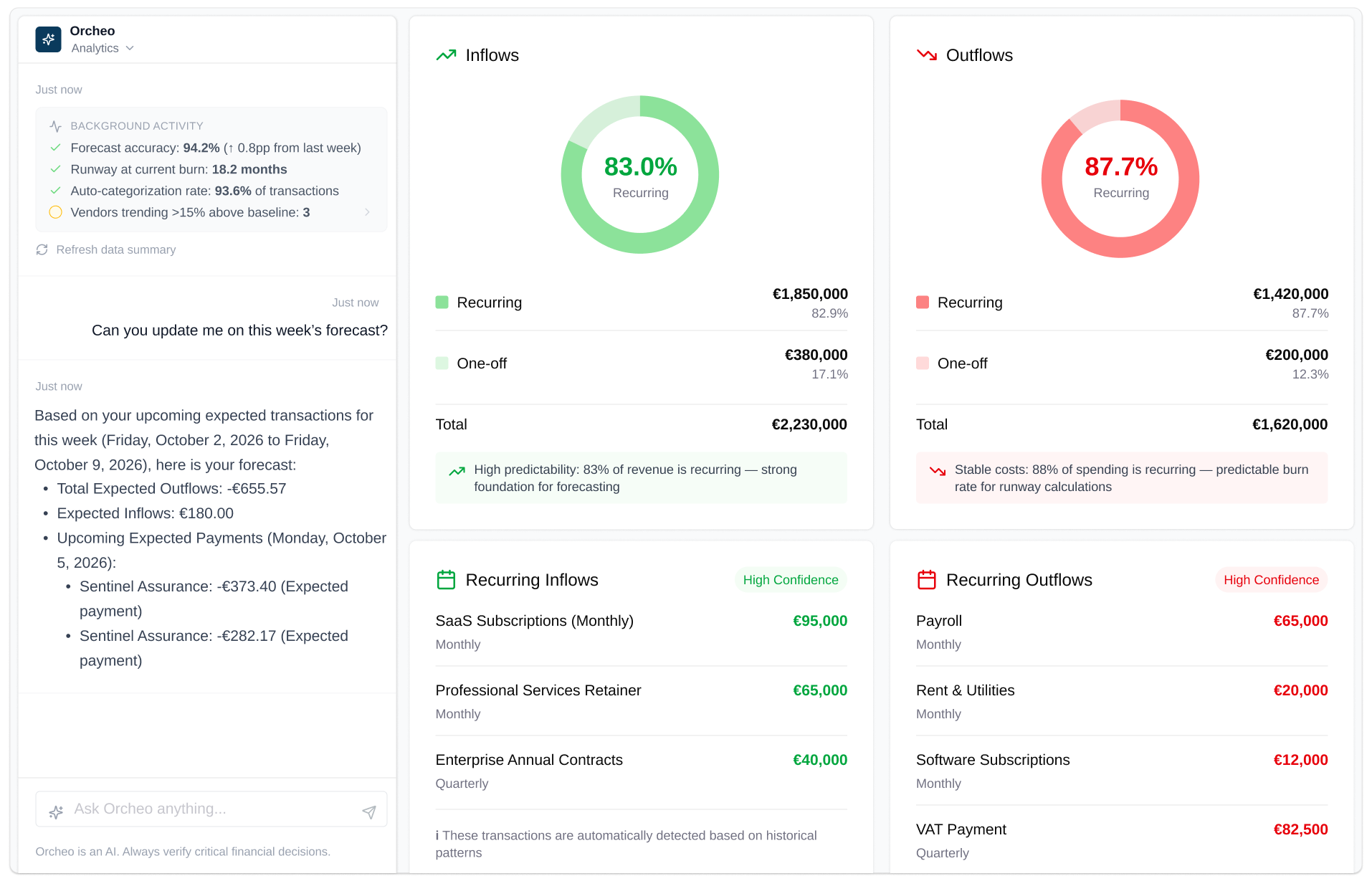Click the Orcheo sparkle logo icon

tap(48, 39)
